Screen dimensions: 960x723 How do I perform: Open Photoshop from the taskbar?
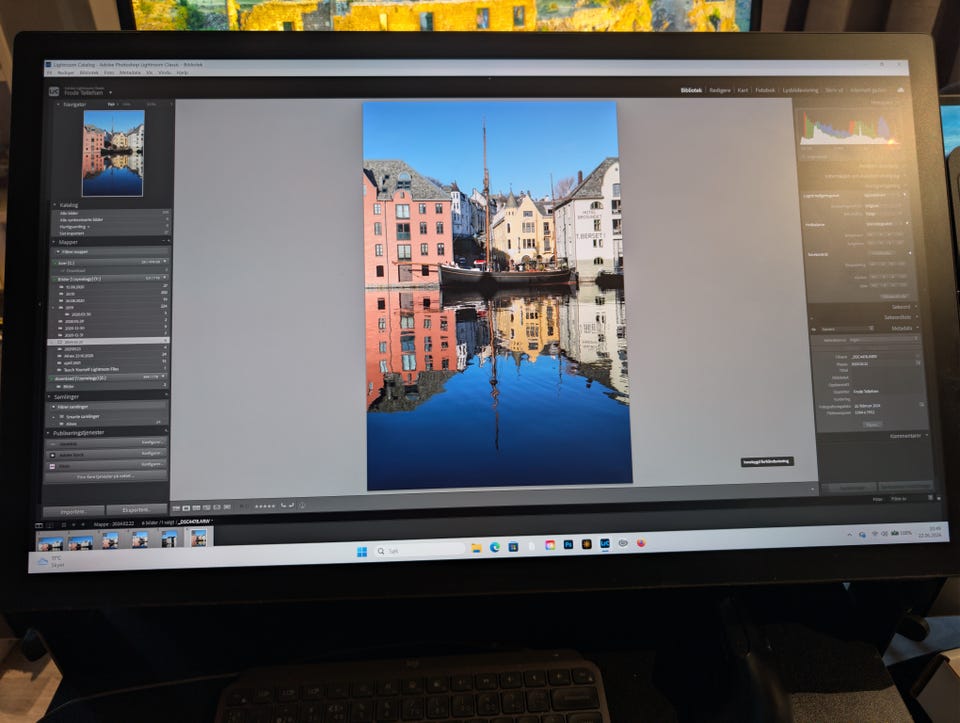pos(568,544)
